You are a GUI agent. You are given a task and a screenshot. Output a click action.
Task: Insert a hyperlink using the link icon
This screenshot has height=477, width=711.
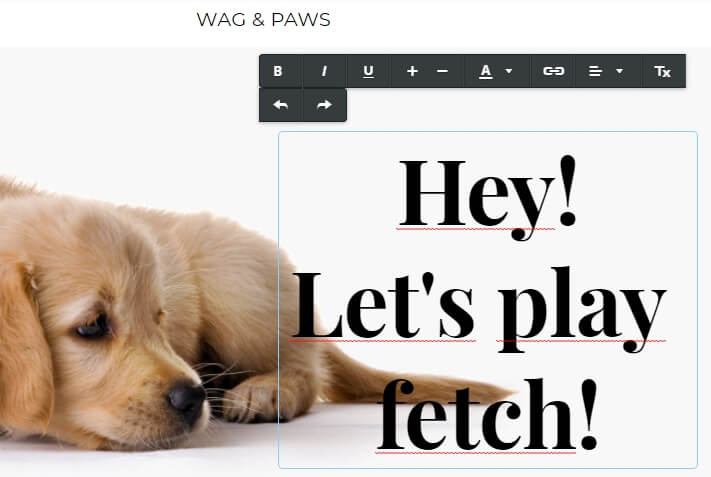(x=553, y=71)
